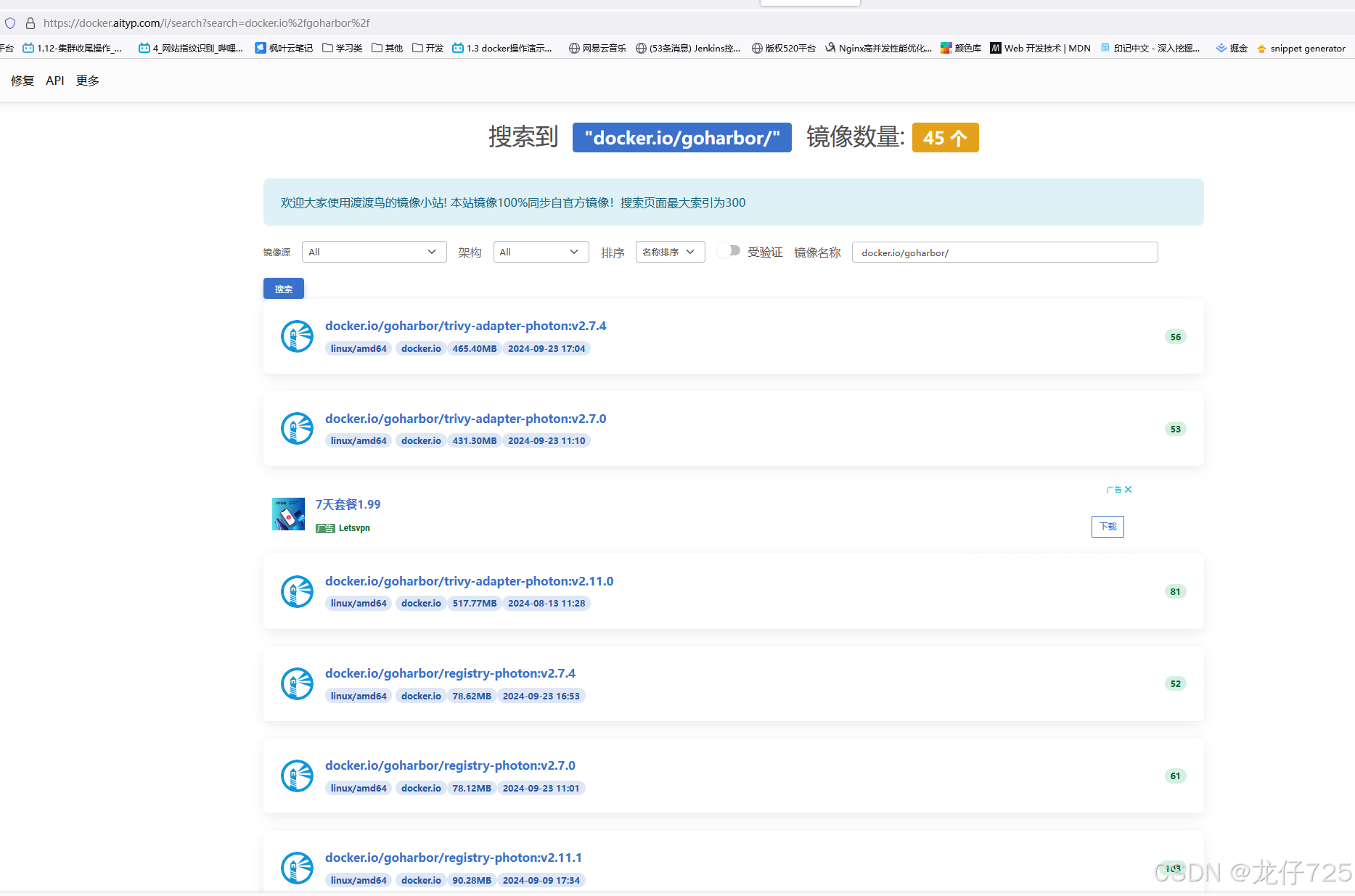Expand the 镜像源 All dropdown
Viewport: 1355px width, 896px height.
(x=374, y=252)
